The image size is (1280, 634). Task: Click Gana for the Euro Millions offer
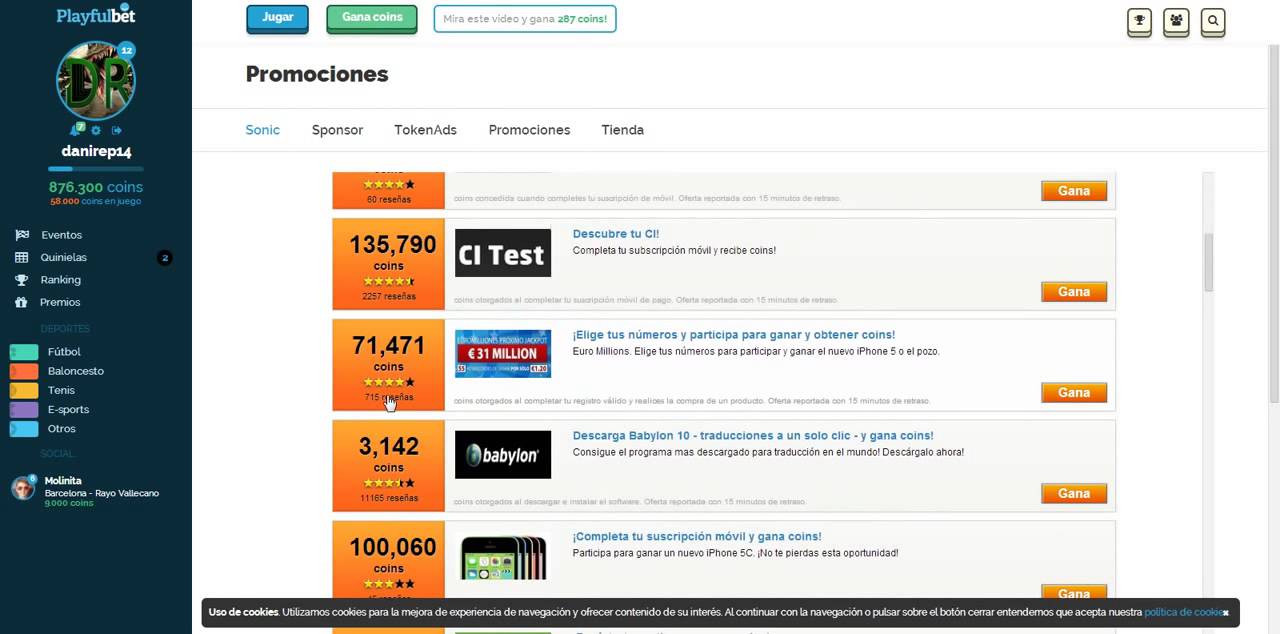point(1074,393)
